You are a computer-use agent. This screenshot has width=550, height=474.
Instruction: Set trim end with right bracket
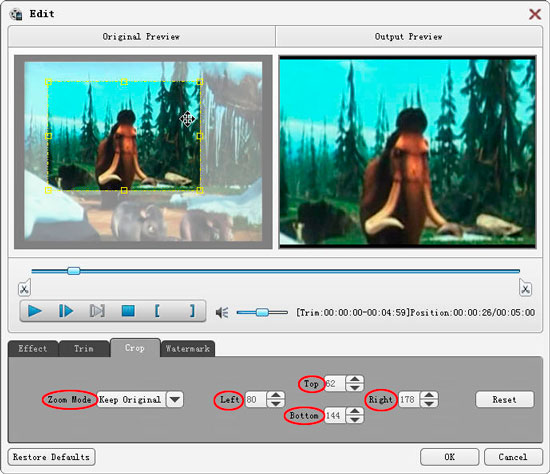tap(192, 311)
